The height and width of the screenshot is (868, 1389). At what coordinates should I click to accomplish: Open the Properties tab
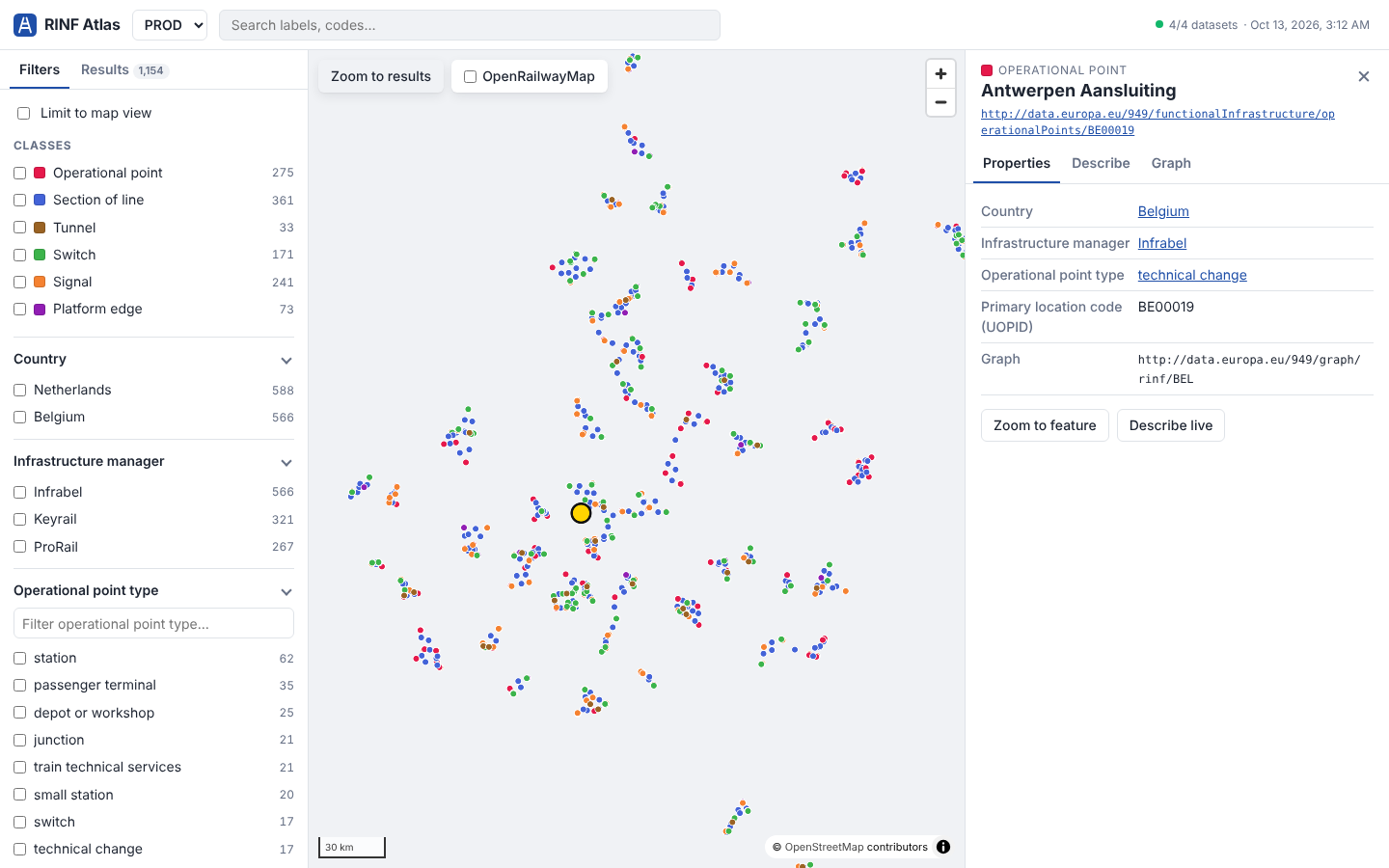[x=1017, y=163]
